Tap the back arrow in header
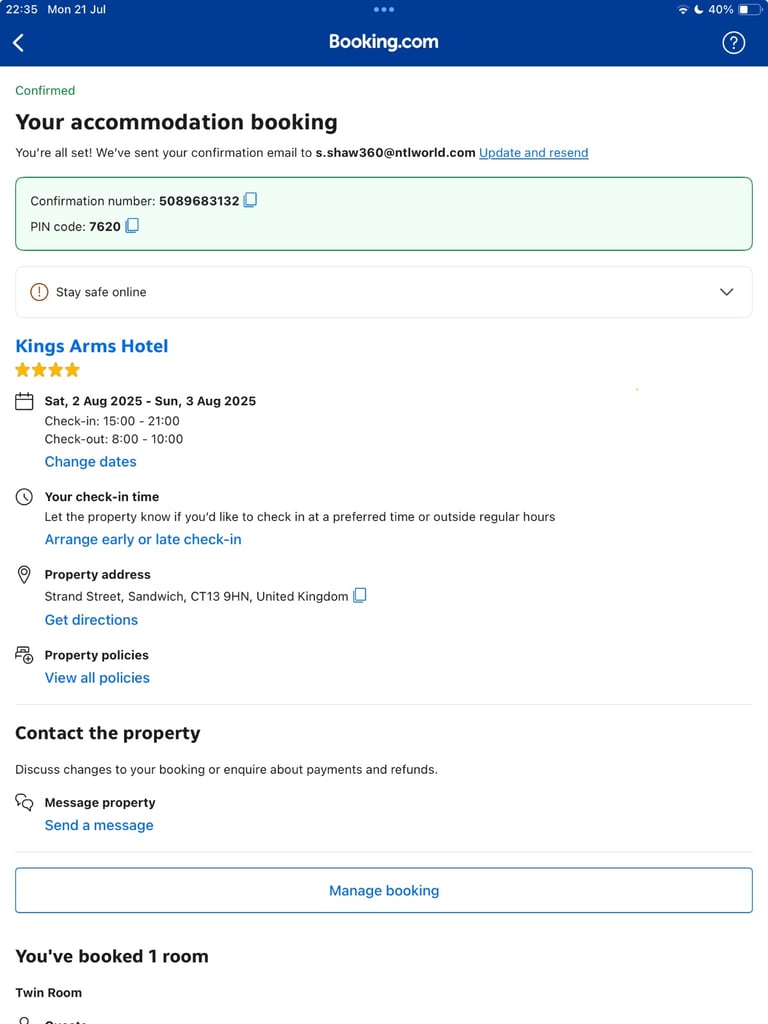Screen dimensions: 768x1024 18,43
